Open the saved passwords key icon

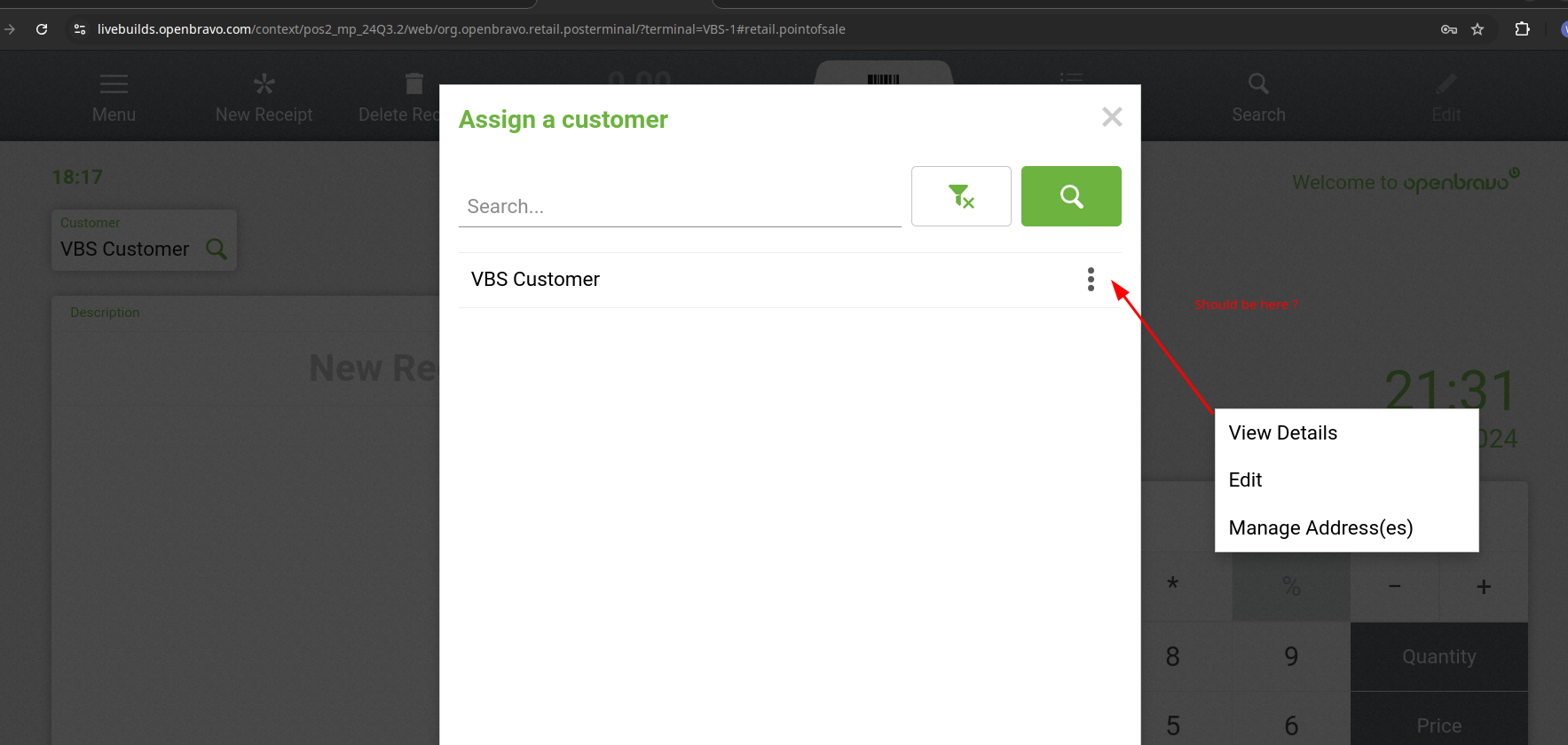(x=1449, y=29)
